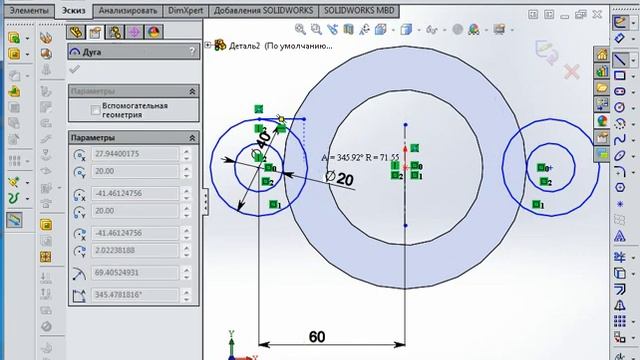Image resolution: width=640 pixels, height=360 pixels.
Task: Click the Sketch exit button in the toolbar
Action: pos(620,22)
